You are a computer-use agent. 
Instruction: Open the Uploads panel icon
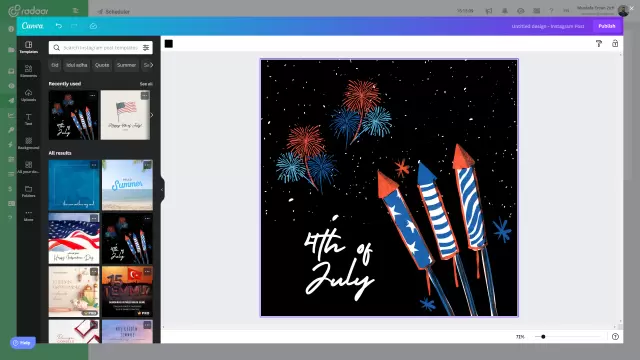29,95
